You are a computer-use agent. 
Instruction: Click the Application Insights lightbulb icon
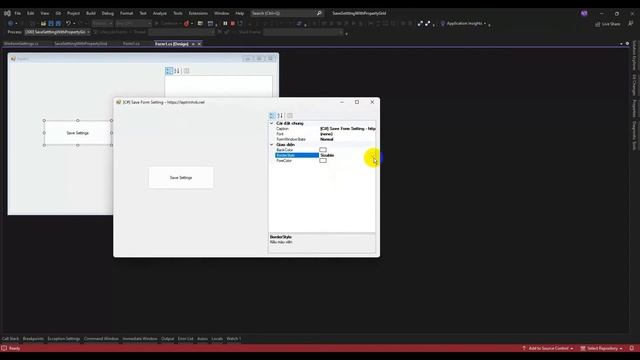click(443, 24)
